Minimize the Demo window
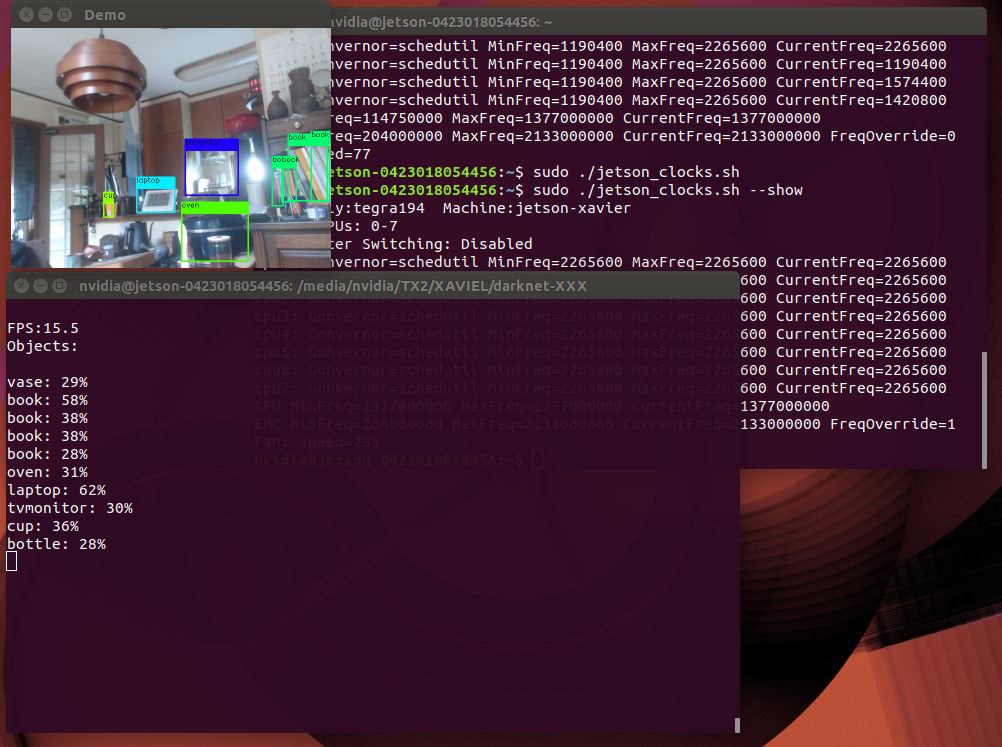Viewport: 1002px width, 747px height. (45, 14)
